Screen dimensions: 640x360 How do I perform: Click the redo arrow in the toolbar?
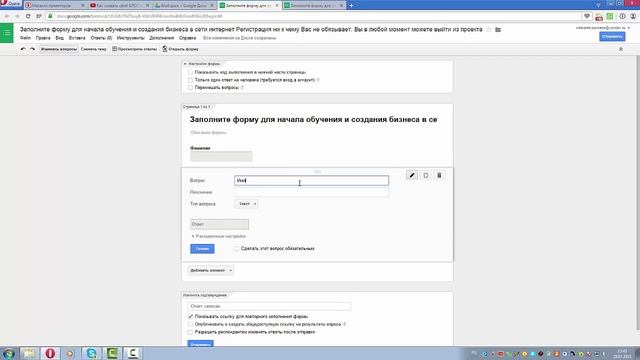[x=32, y=49]
